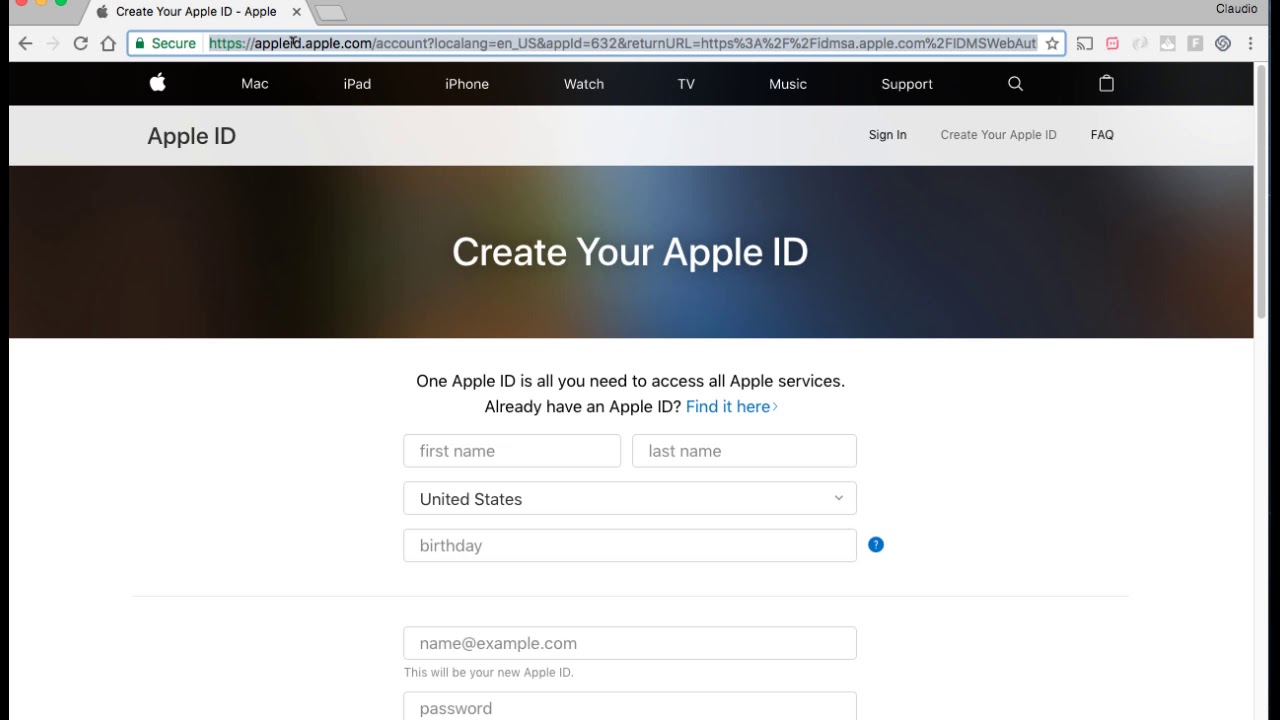Click the first name field
Image resolution: width=1280 pixels, height=720 pixels.
[x=512, y=450]
